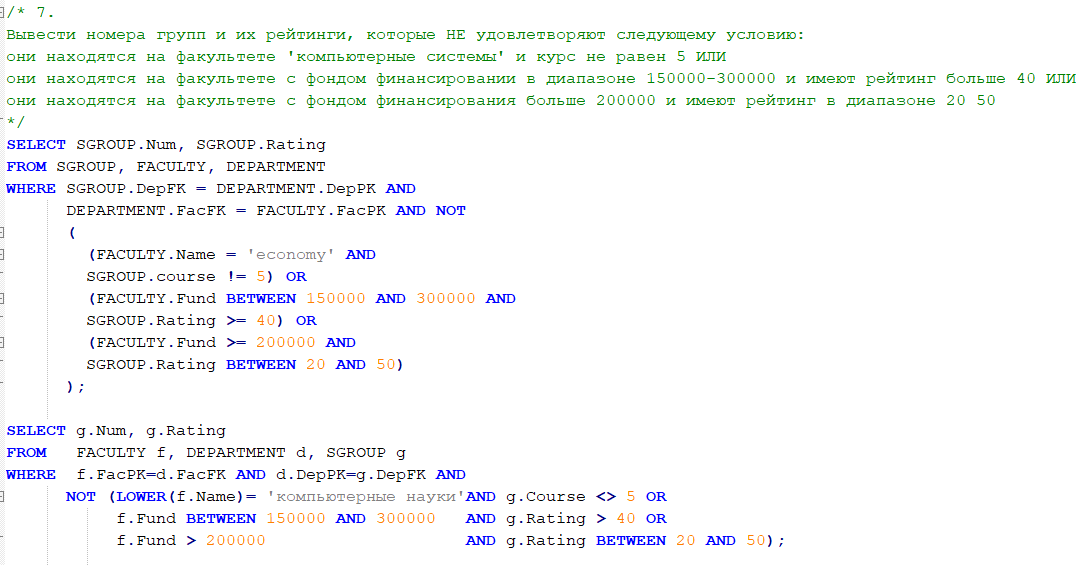Click 'FACULTY.Fund' before BETWEEN 150000

(x=155, y=298)
